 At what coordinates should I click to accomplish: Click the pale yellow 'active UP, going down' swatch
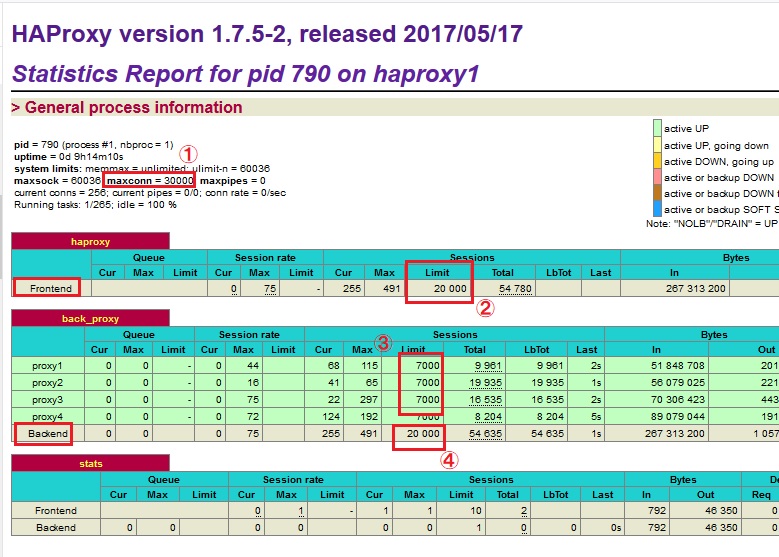click(x=657, y=145)
